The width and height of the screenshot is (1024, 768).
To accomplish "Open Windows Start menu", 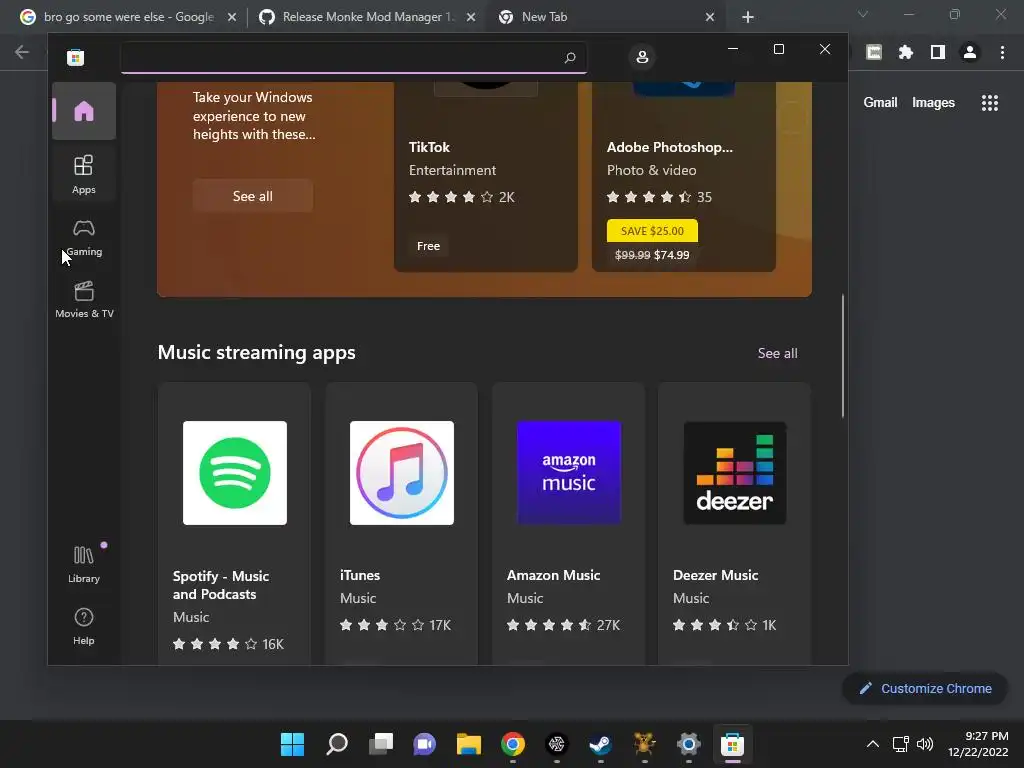I will point(292,744).
